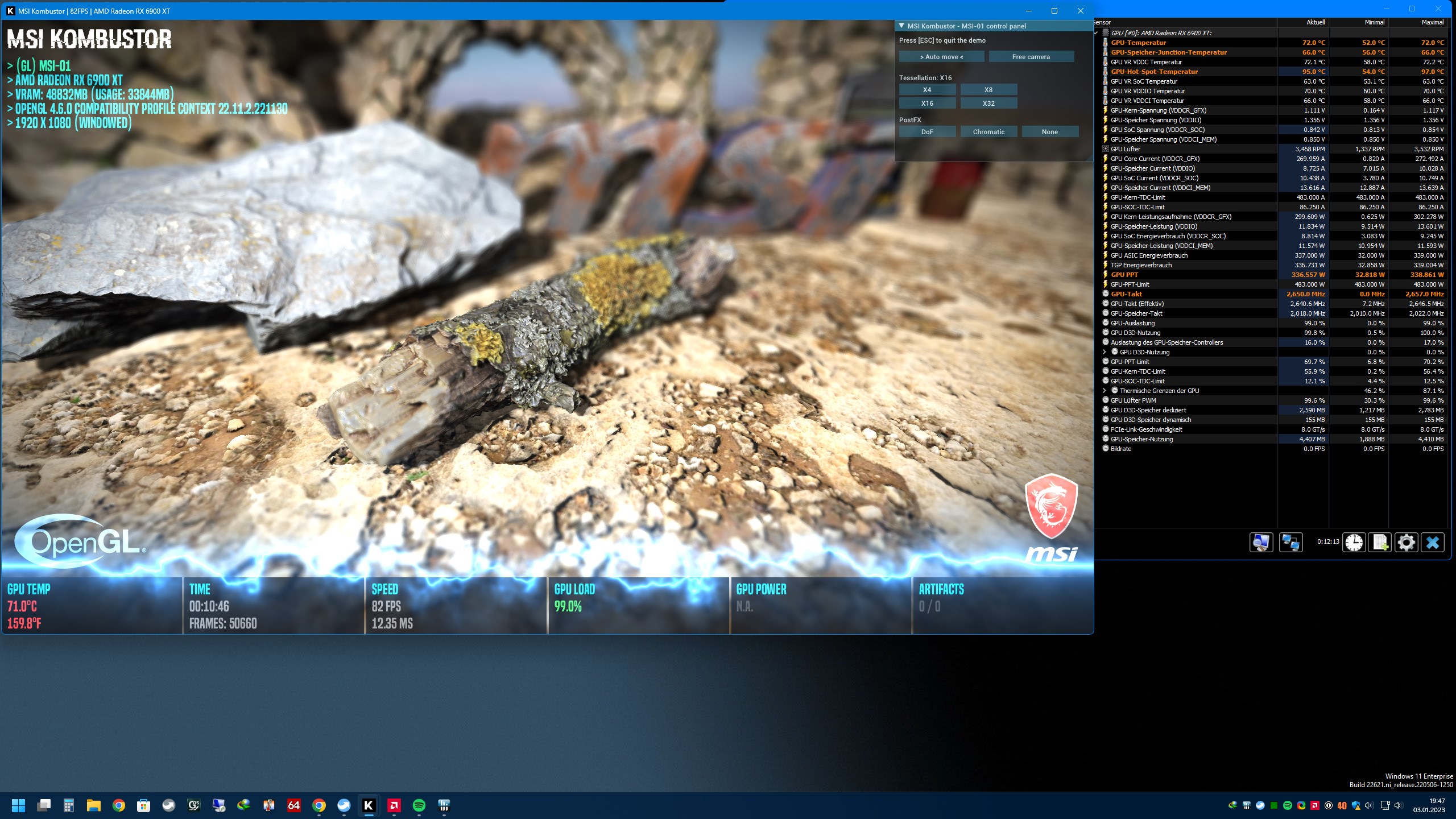Select X4 tessellation option
The image size is (1456, 819).
[x=927, y=90]
